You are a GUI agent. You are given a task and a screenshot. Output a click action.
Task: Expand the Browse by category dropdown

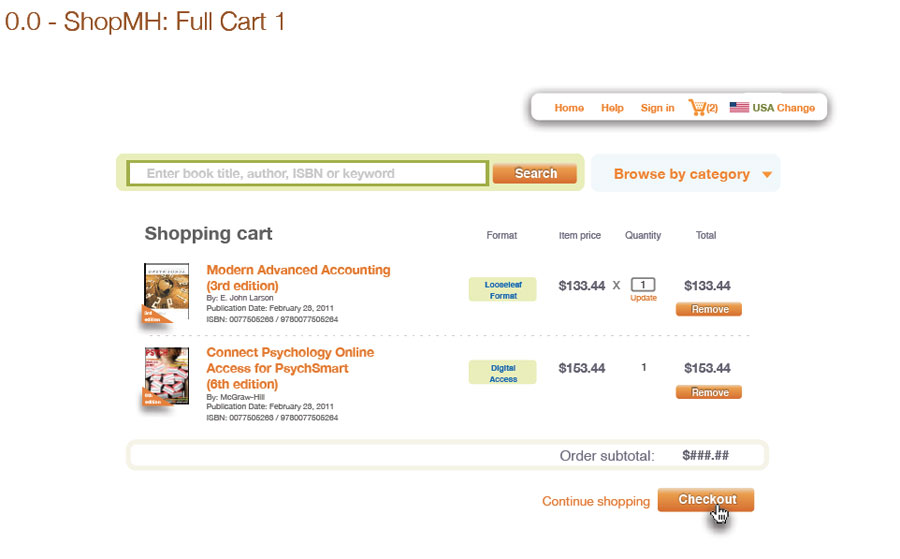(x=682, y=174)
